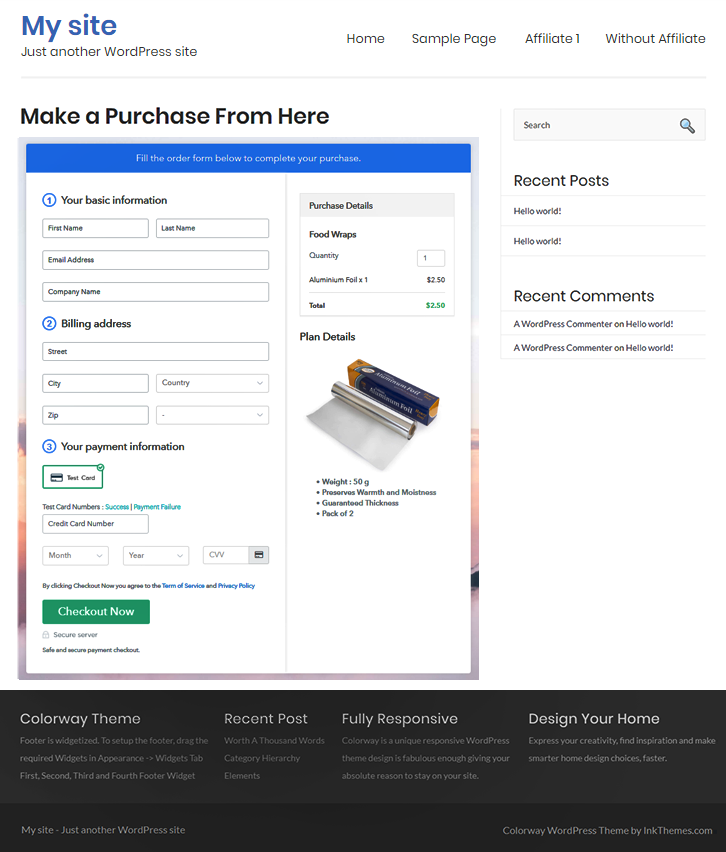Click the CVV card icon
The height and width of the screenshot is (852, 726).
tap(259, 555)
